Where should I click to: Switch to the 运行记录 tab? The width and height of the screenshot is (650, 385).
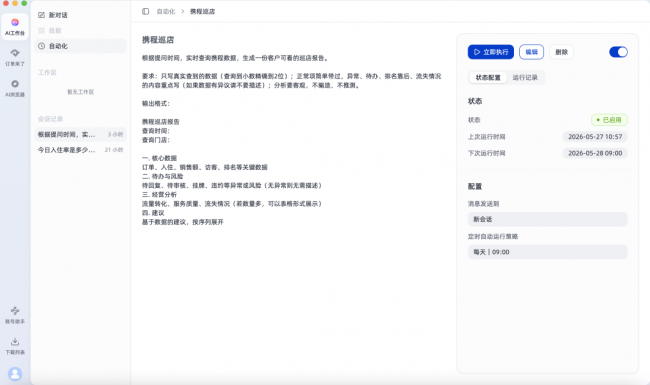[525, 77]
